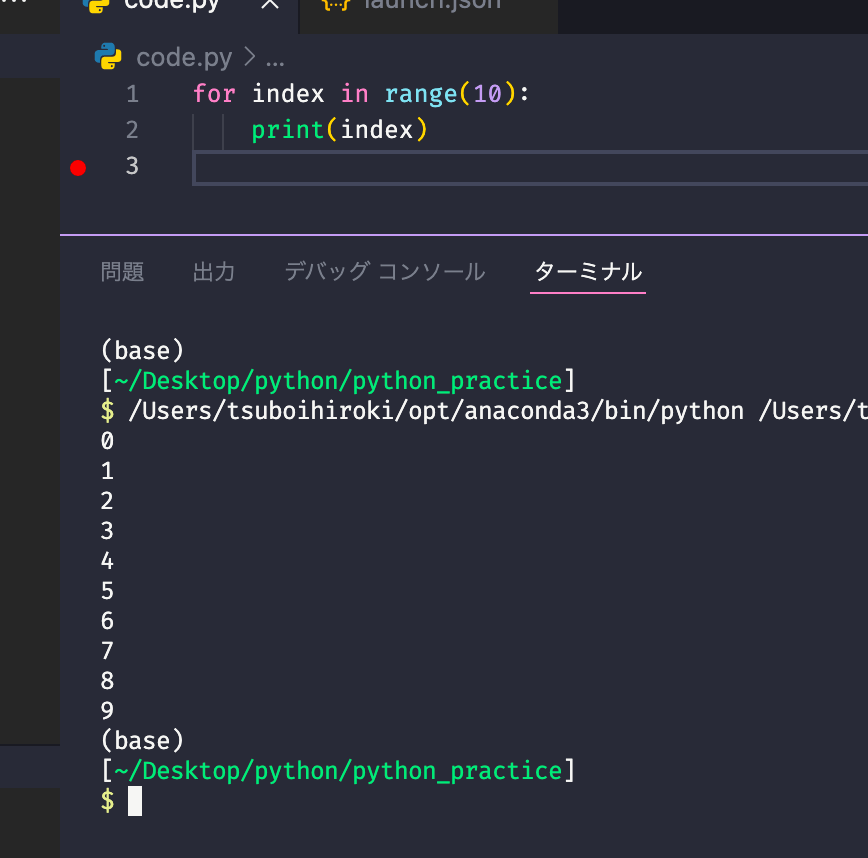This screenshot has width=868, height=858.
Task: Click the empty line 3 in editor
Action: [x=530, y=168]
